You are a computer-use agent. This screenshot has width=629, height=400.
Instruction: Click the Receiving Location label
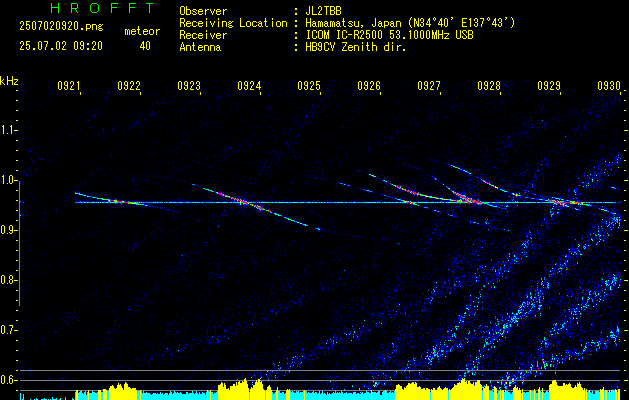[233, 23]
